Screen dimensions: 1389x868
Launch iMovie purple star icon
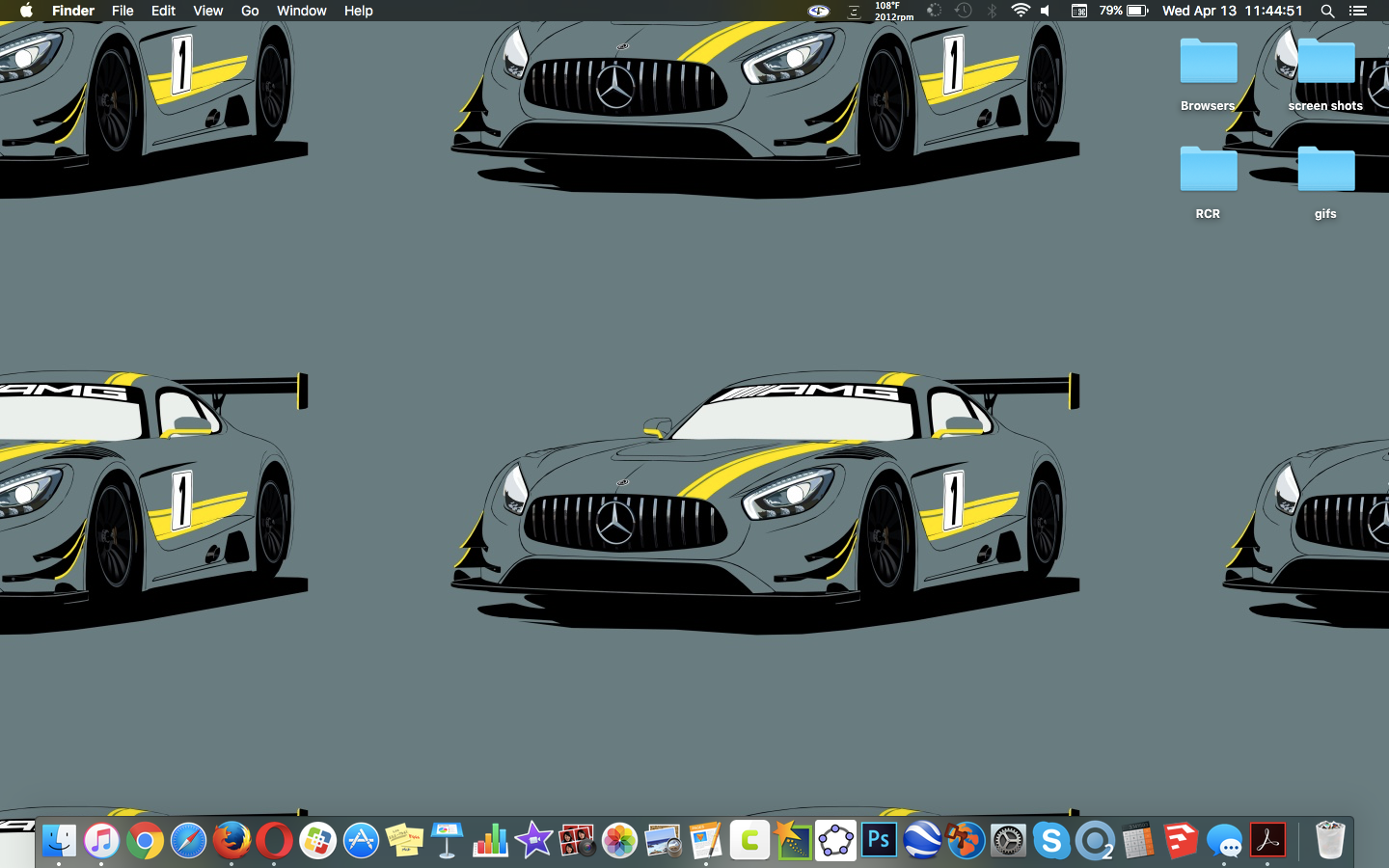[533, 841]
